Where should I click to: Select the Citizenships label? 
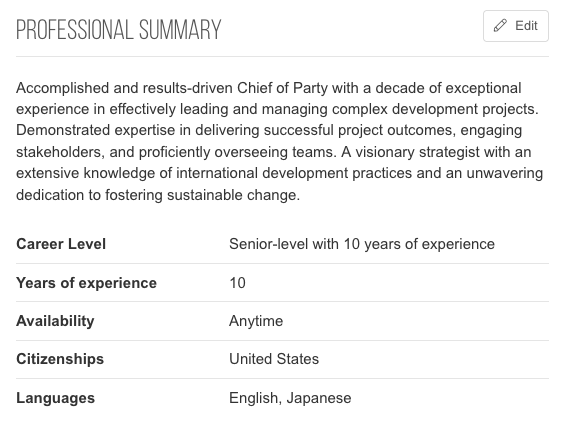[x=60, y=360]
